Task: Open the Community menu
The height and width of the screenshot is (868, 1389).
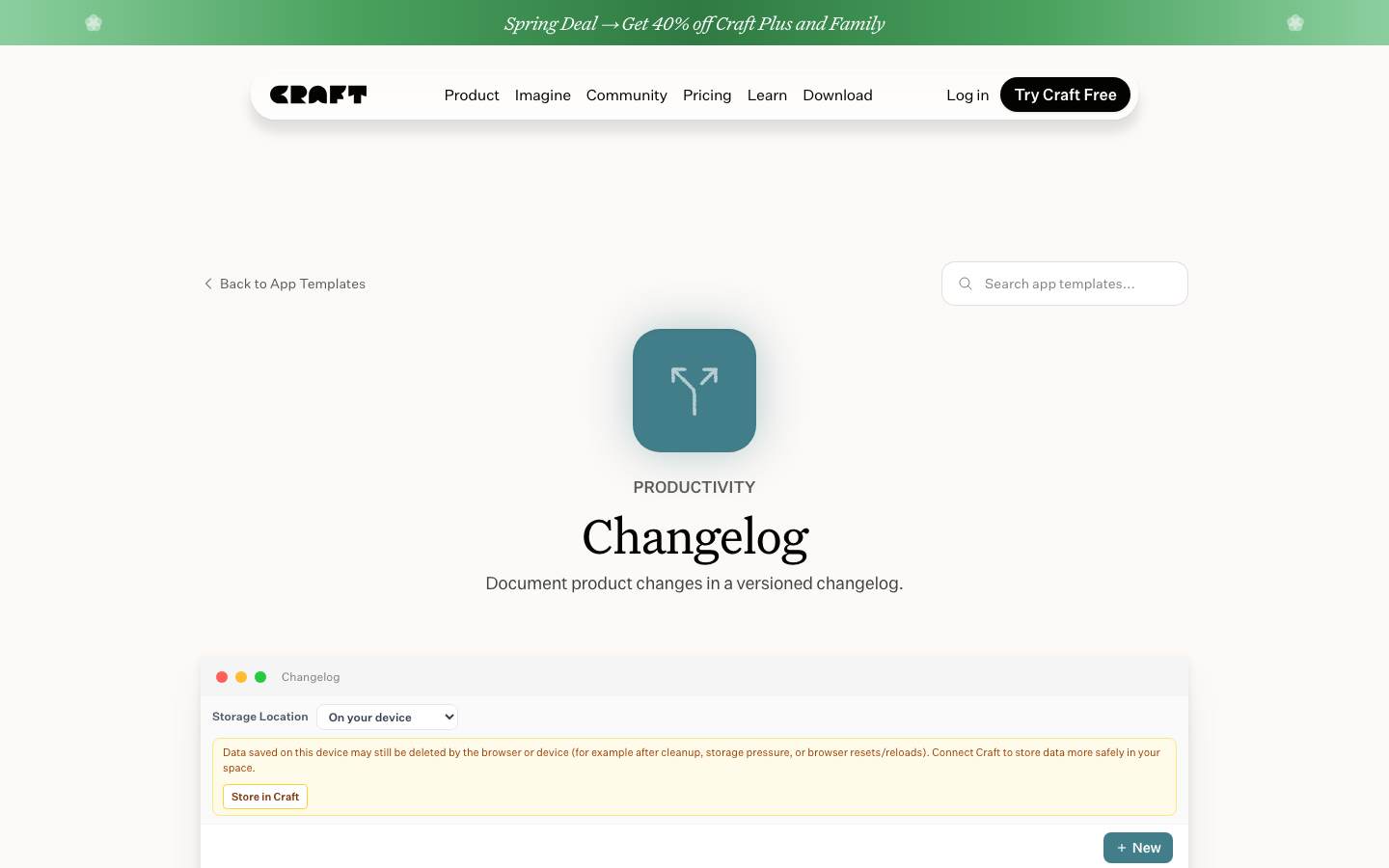Action: tap(627, 95)
